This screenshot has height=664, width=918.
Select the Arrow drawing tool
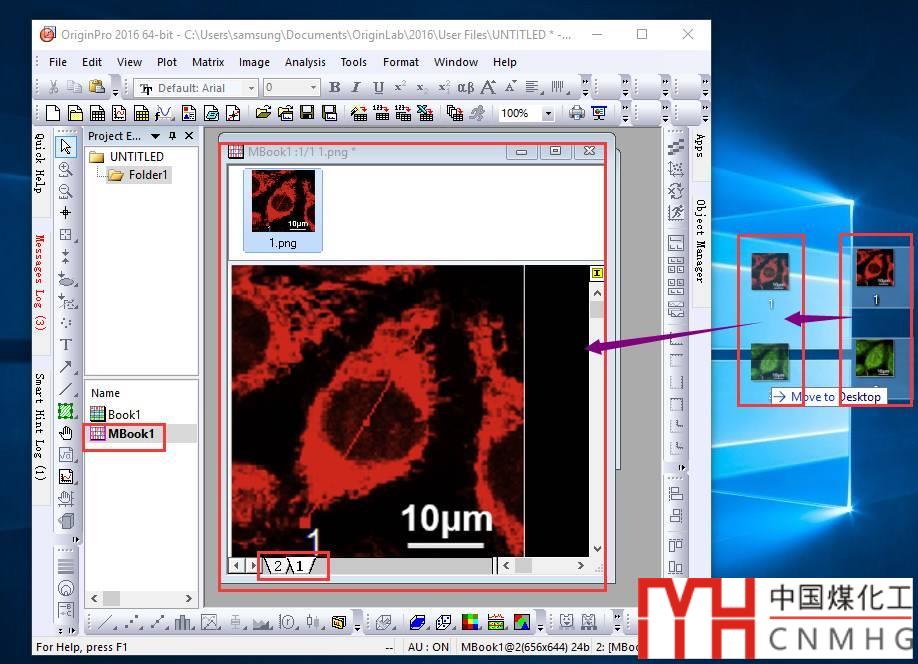point(66,367)
